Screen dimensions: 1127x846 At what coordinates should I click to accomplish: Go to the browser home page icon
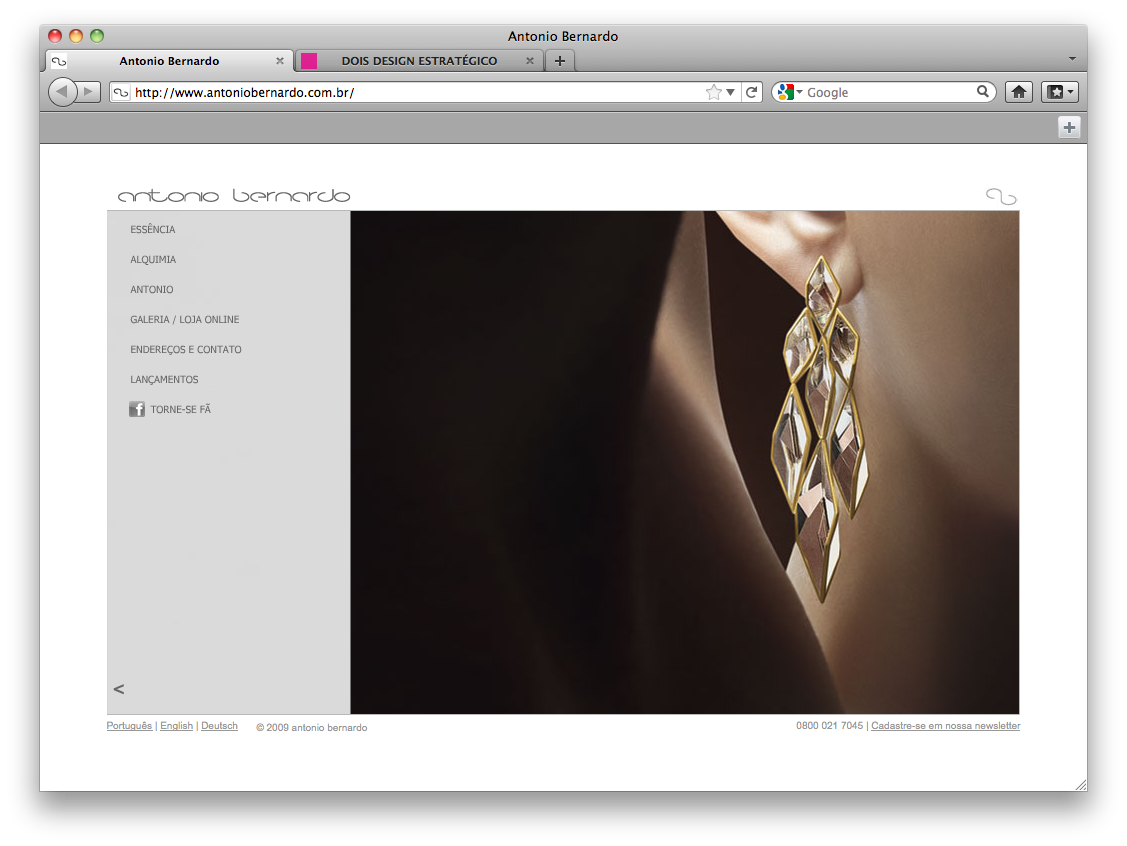(1018, 92)
